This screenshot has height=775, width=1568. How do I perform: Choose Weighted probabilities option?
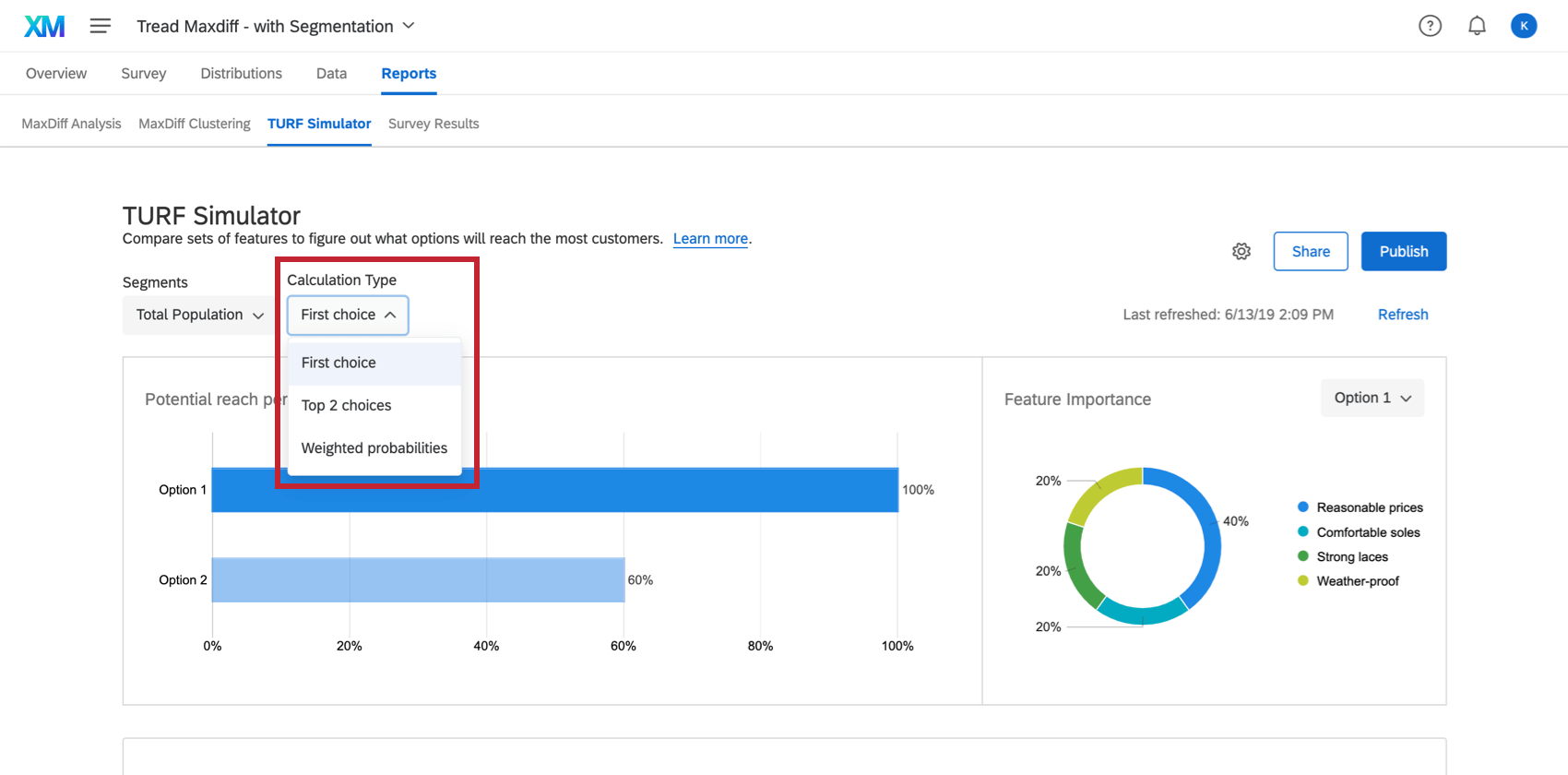(x=374, y=448)
